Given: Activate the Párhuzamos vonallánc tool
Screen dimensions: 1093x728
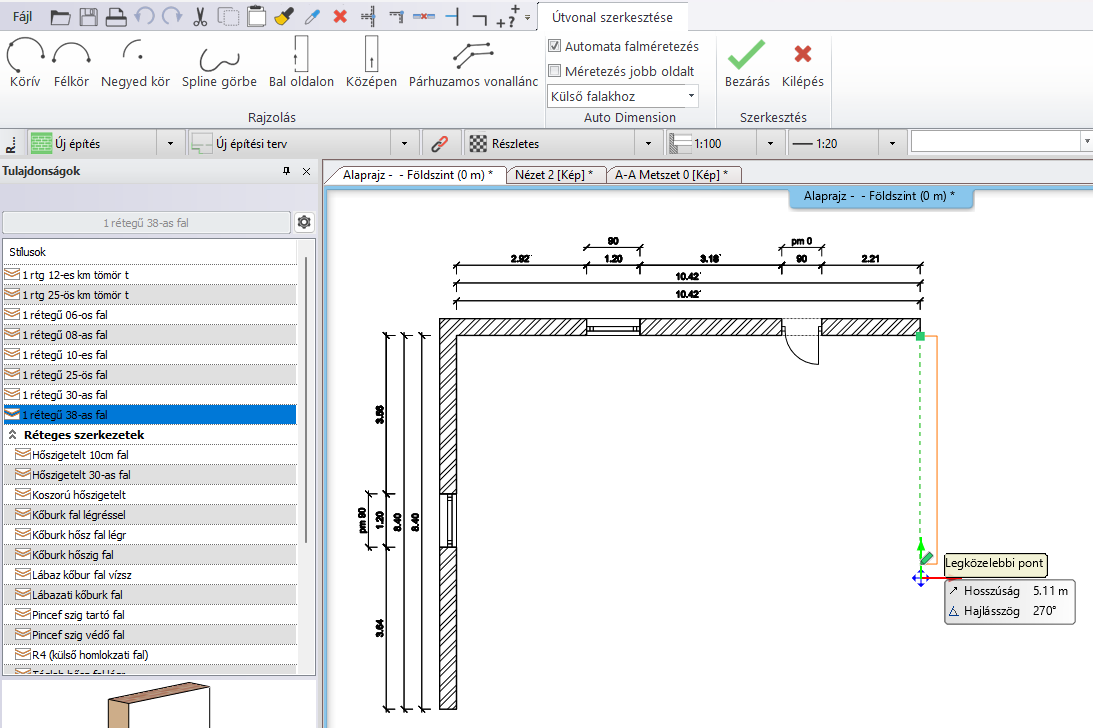Looking at the screenshot, I should 473,61.
